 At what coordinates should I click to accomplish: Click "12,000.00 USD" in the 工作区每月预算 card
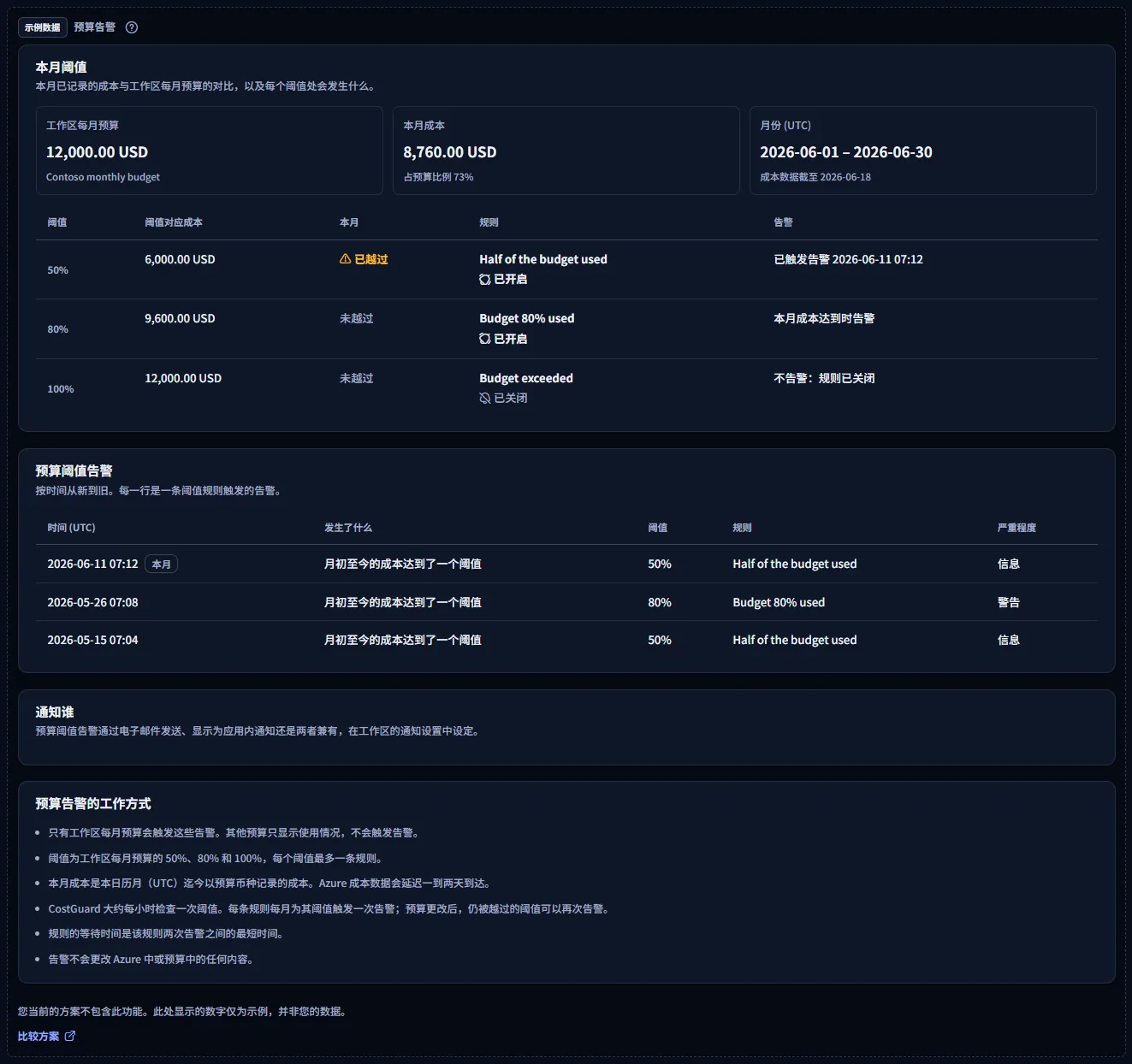pos(97,152)
